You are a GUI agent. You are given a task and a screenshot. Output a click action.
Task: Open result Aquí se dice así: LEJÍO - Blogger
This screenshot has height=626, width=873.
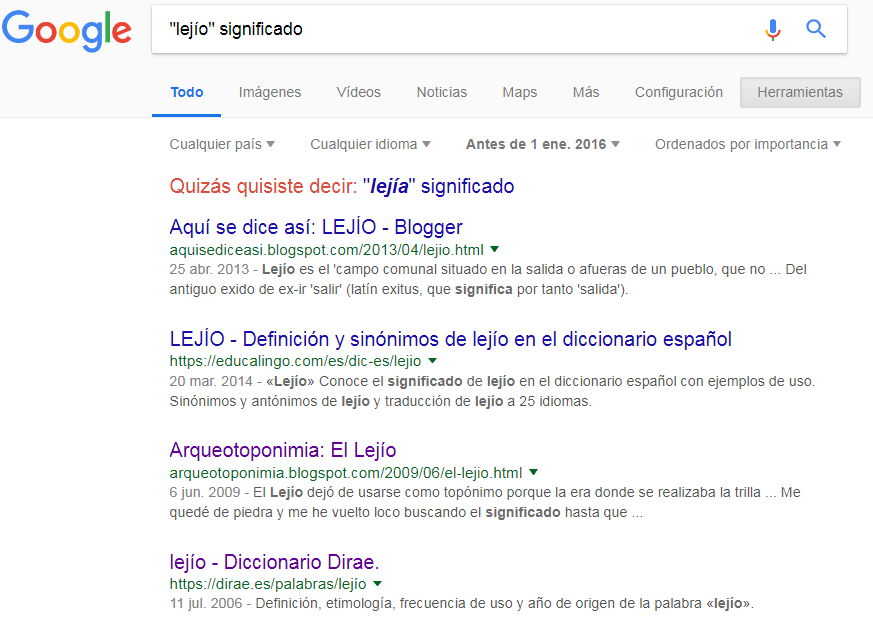[316, 227]
